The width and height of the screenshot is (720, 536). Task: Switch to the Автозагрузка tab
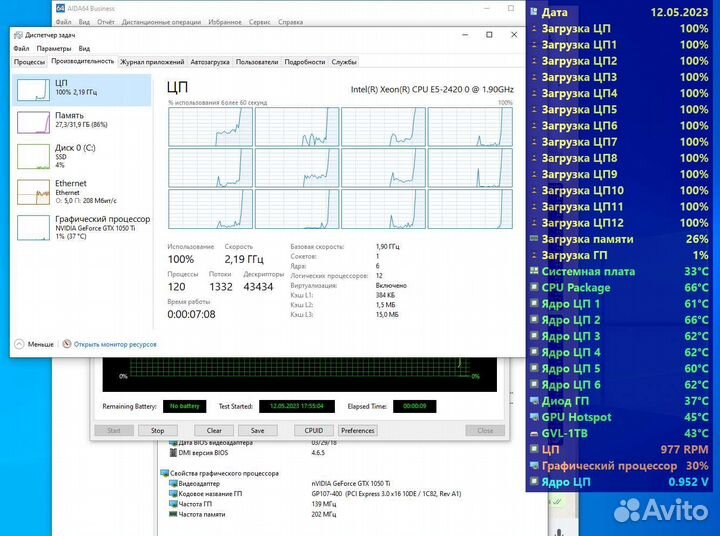[x=210, y=62]
